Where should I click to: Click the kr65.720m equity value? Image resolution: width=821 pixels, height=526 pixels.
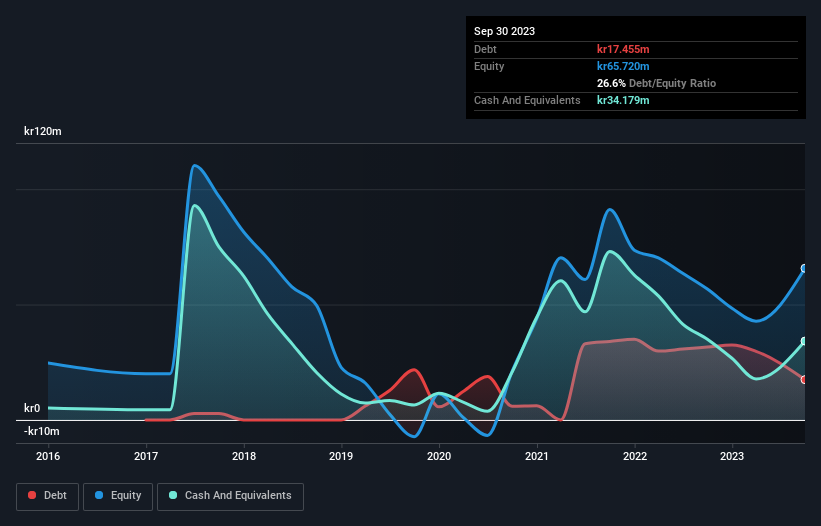click(623, 66)
